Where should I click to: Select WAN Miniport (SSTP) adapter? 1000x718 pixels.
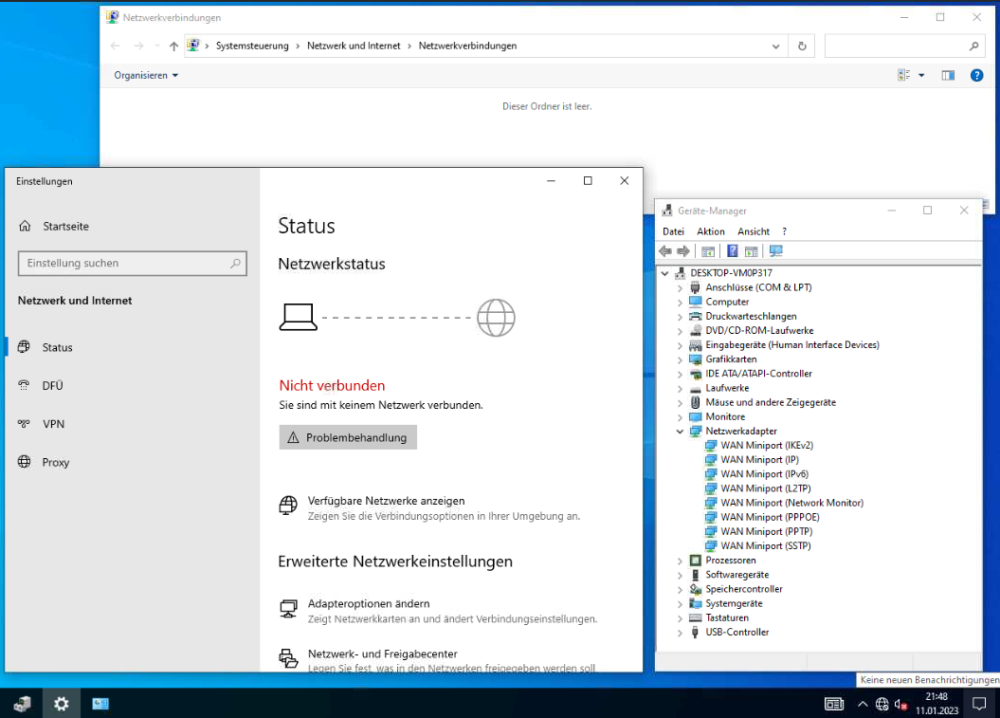click(x=766, y=546)
